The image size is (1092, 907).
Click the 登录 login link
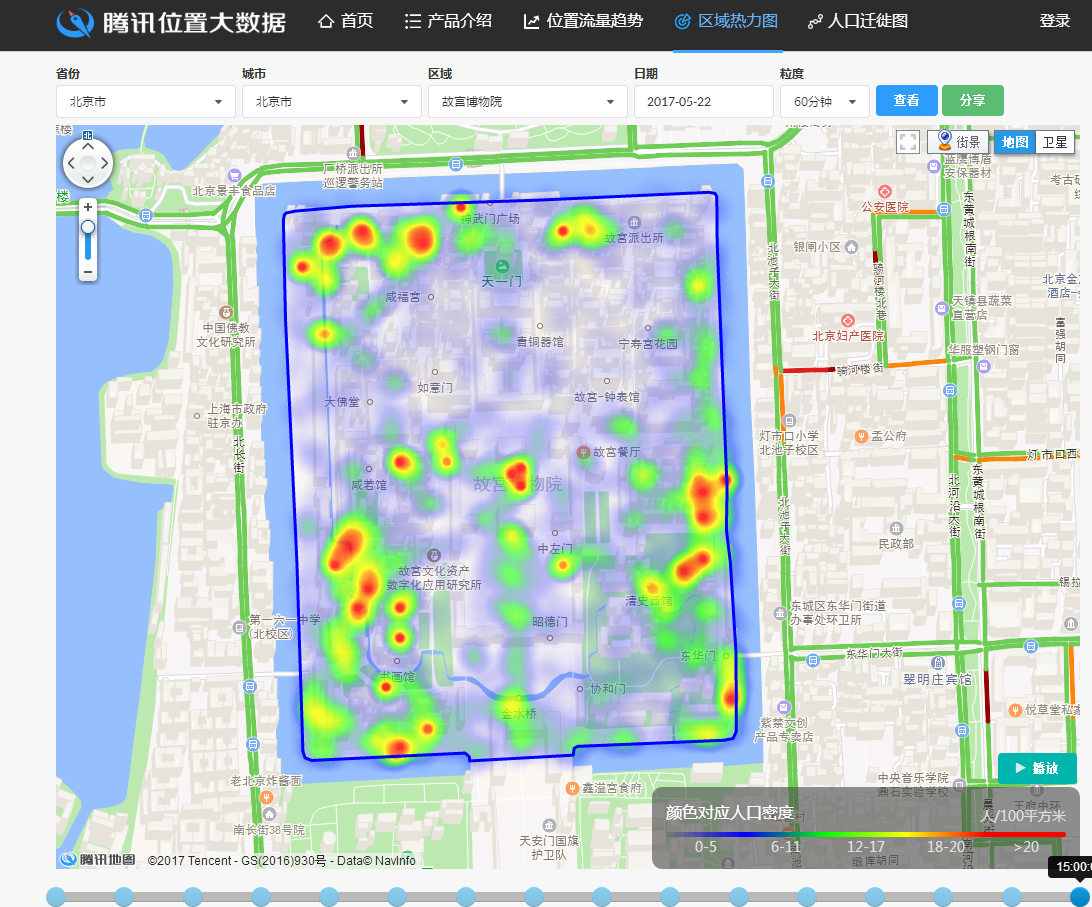(1054, 21)
